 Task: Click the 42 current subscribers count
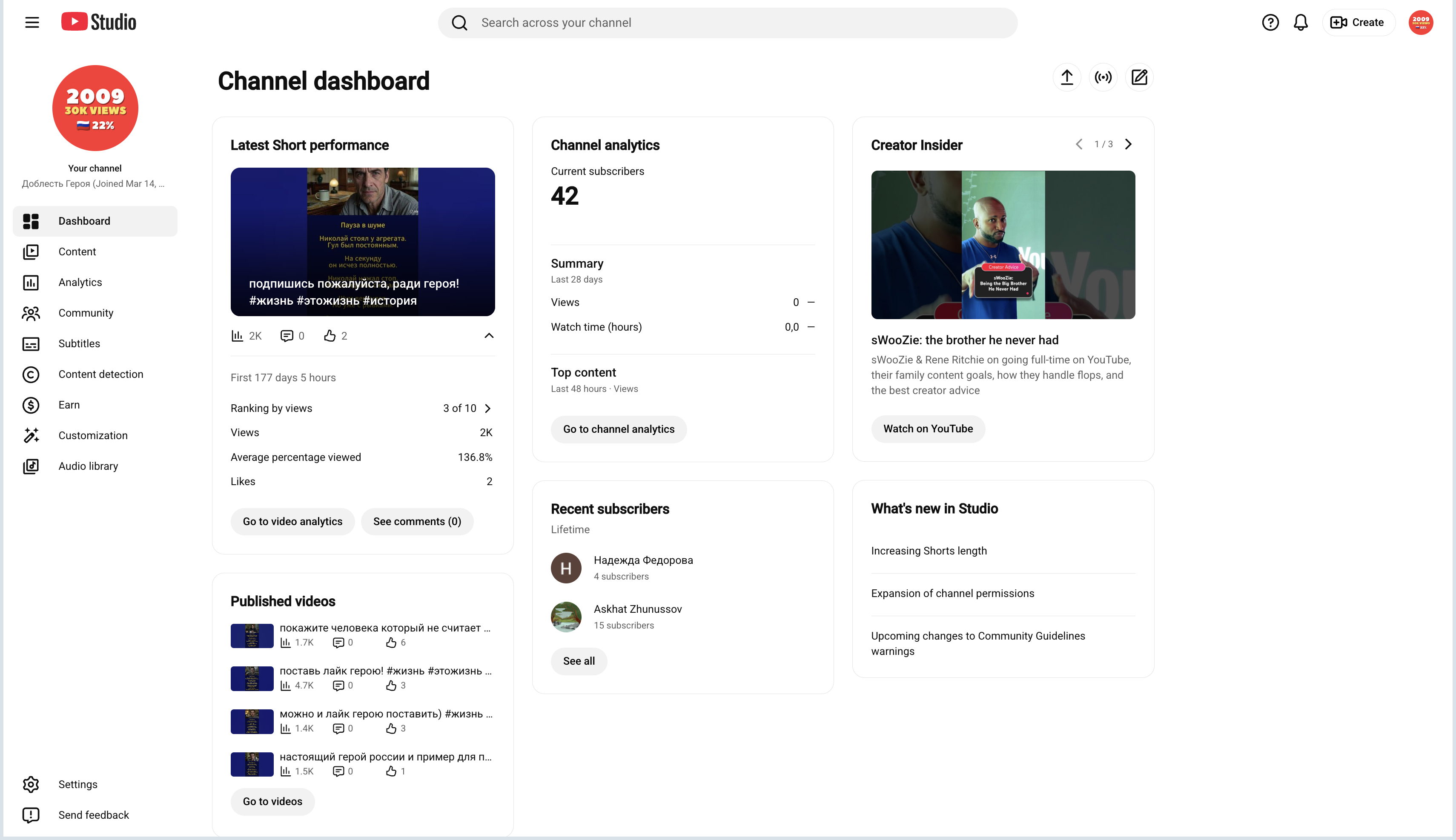565,196
